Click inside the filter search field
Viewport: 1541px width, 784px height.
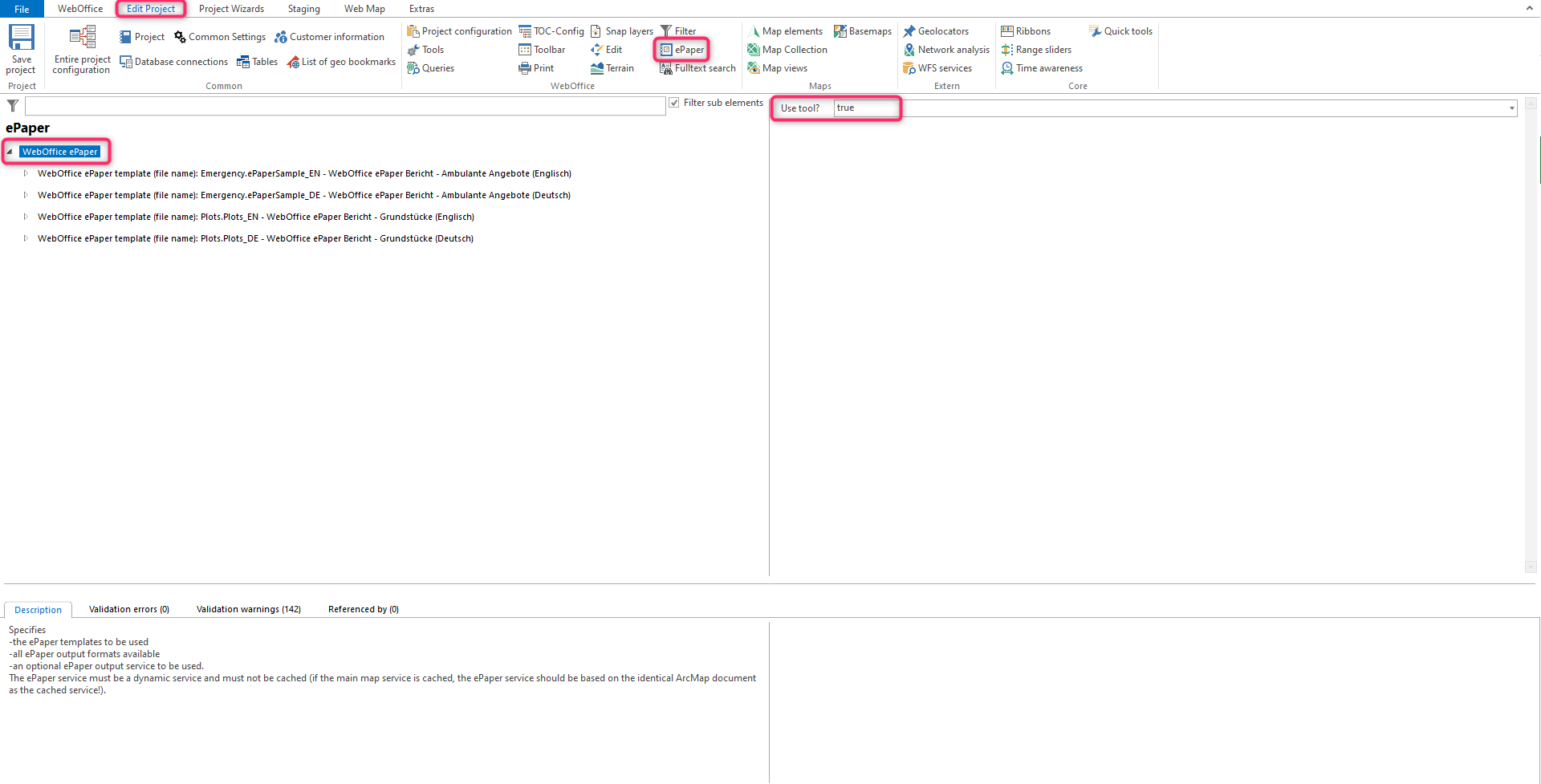(x=345, y=105)
